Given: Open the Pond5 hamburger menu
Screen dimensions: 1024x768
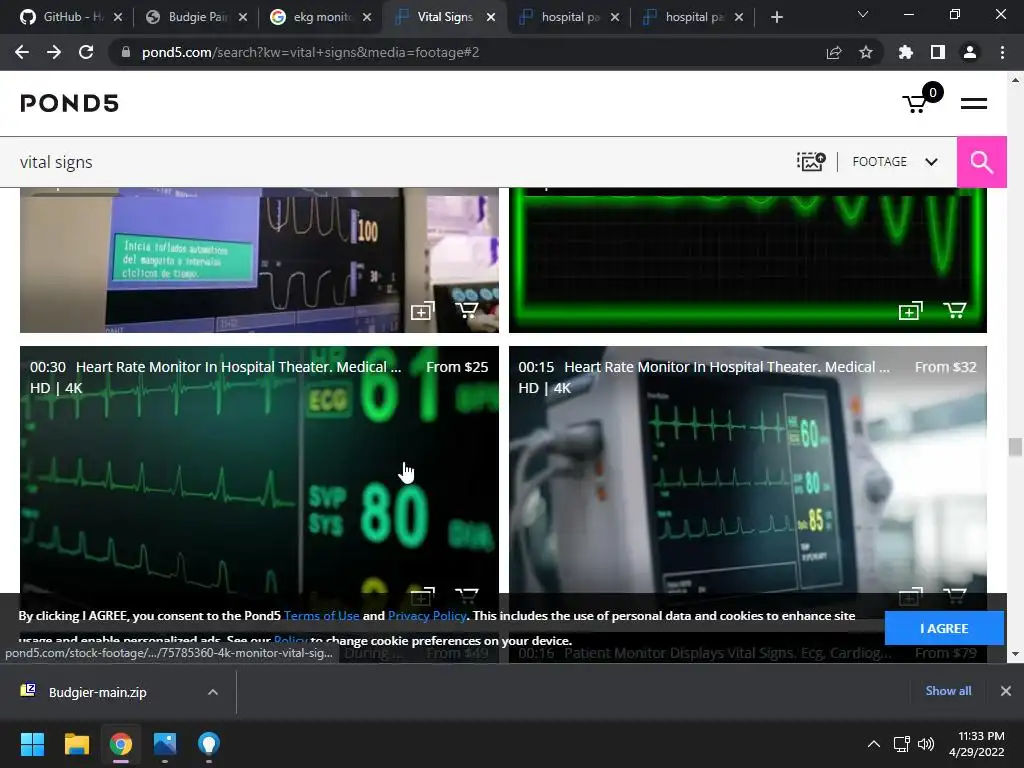Looking at the screenshot, I should (973, 103).
